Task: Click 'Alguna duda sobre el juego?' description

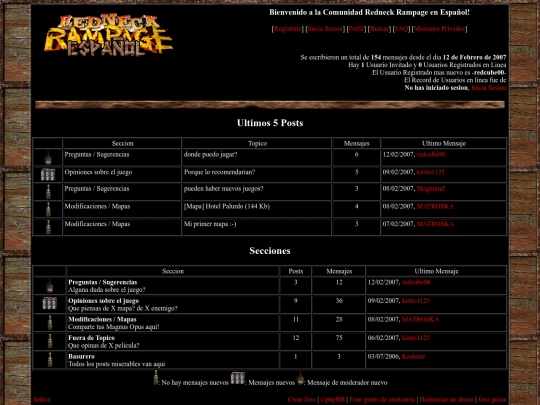Action: coord(106,290)
